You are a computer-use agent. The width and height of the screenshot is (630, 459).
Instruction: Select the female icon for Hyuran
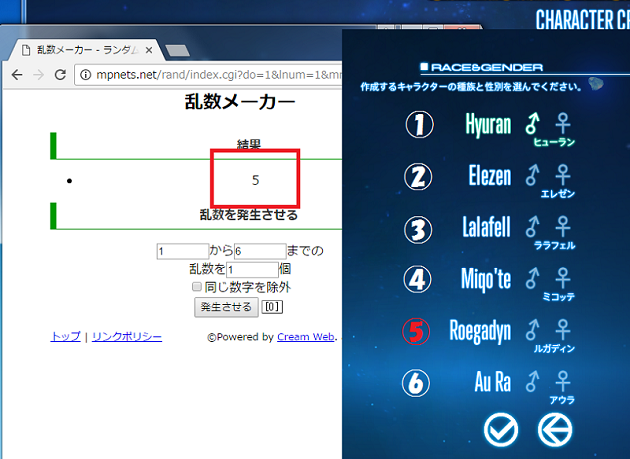click(562, 123)
